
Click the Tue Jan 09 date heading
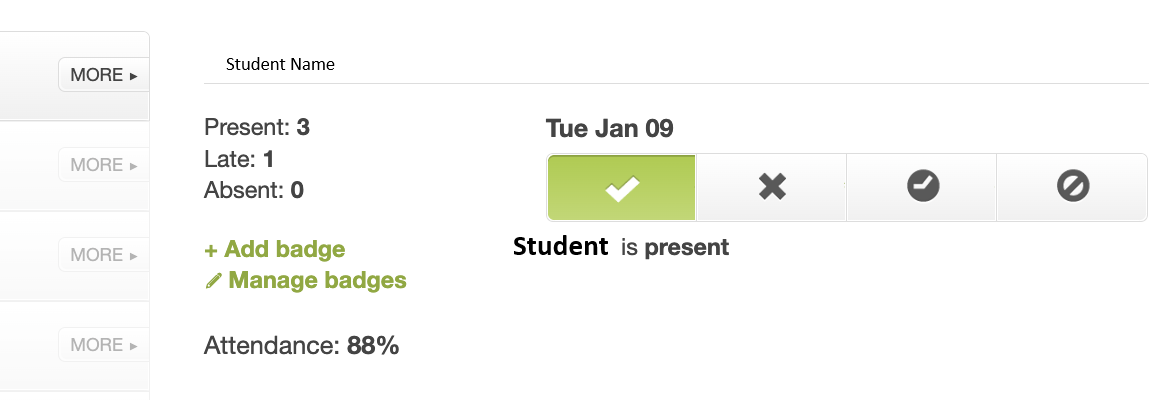pyautogui.click(x=610, y=129)
